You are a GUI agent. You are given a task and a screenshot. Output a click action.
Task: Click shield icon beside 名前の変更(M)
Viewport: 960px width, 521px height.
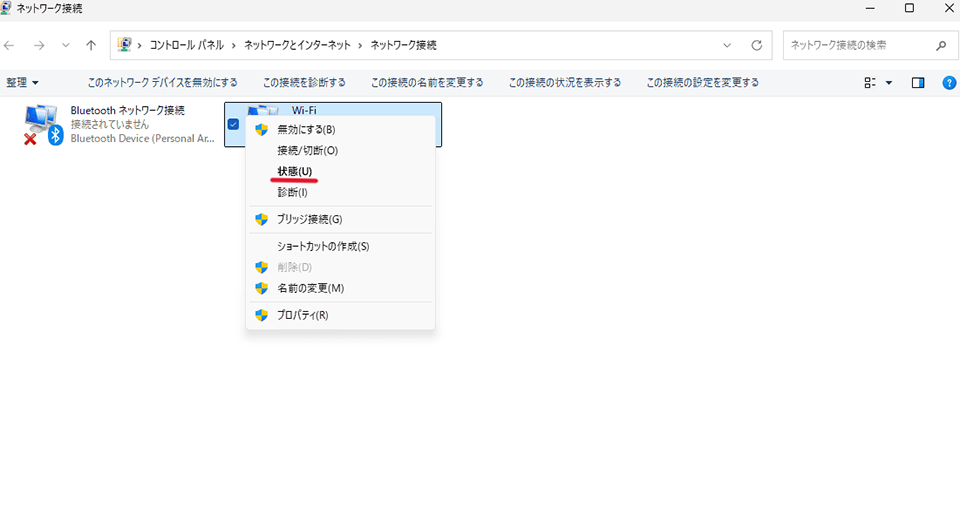click(261, 288)
